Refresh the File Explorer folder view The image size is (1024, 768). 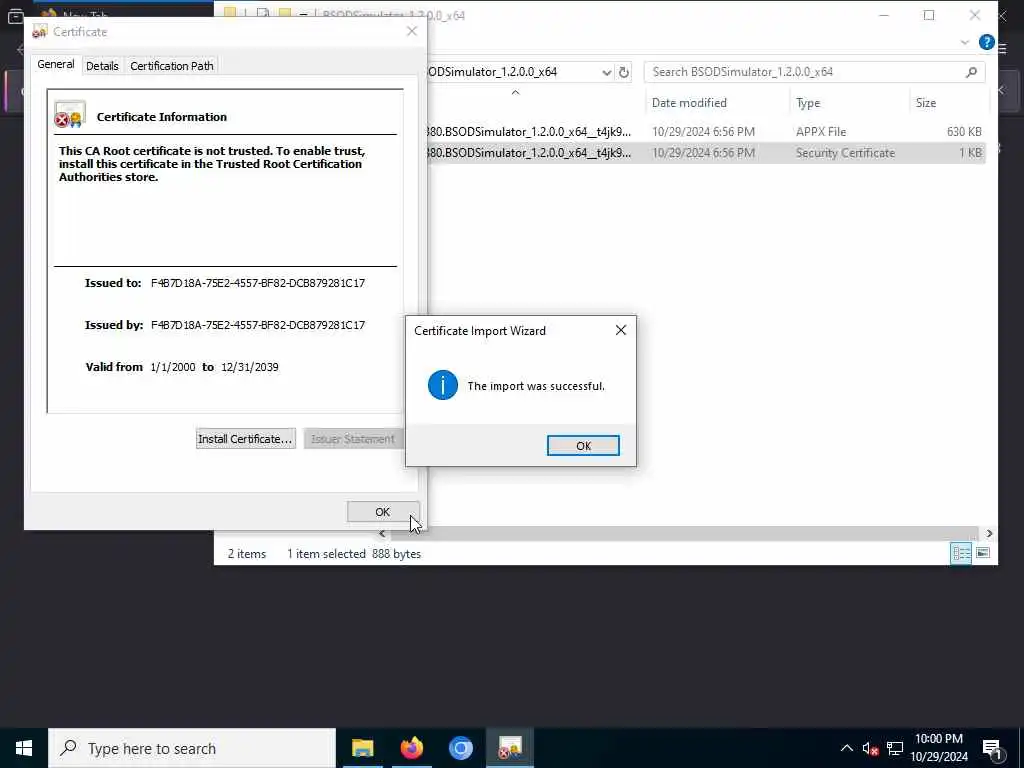[624, 72]
